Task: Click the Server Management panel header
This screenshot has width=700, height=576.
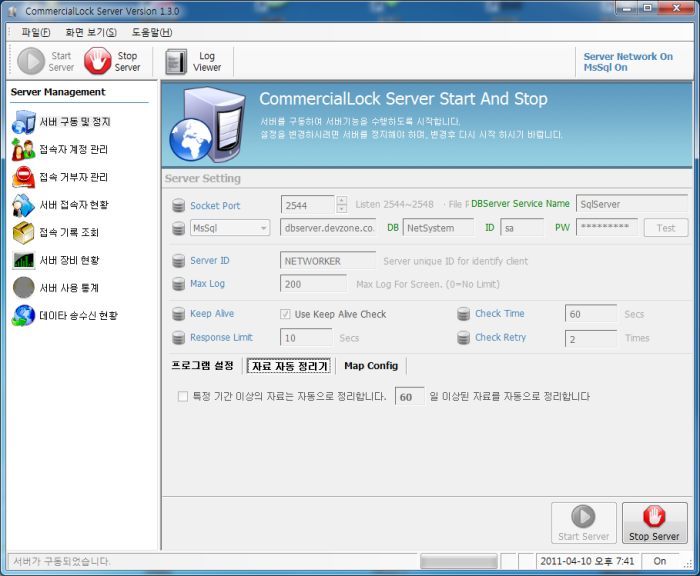Action: tap(58, 92)
